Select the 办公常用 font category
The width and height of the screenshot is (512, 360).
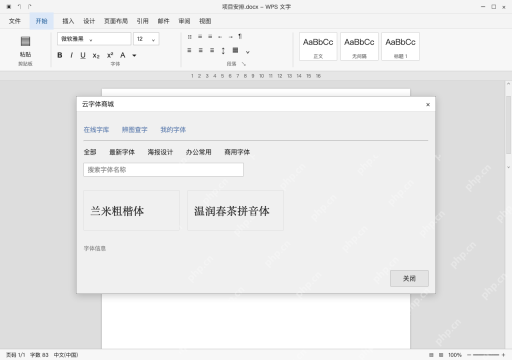tap(199, 152)
